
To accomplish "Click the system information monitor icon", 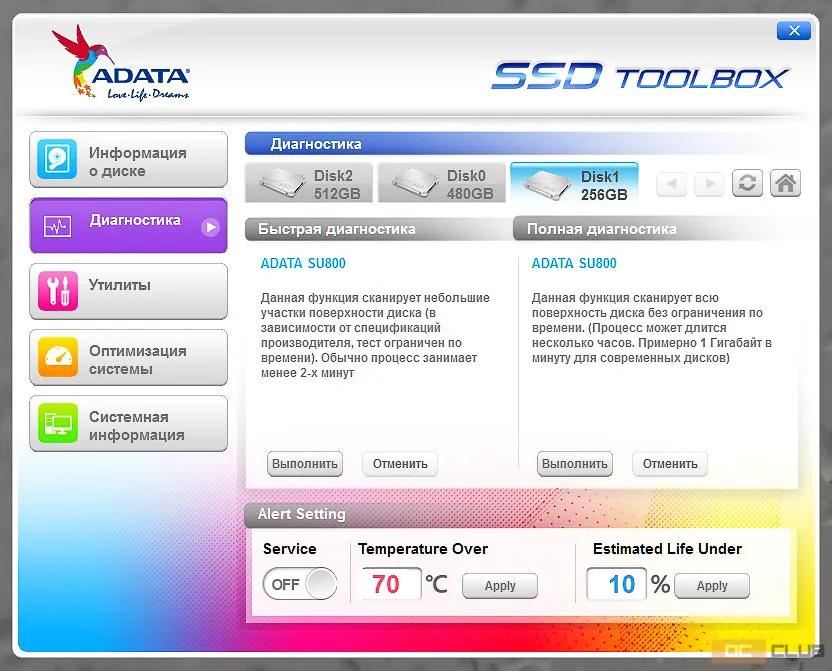I will coord(58,423).
